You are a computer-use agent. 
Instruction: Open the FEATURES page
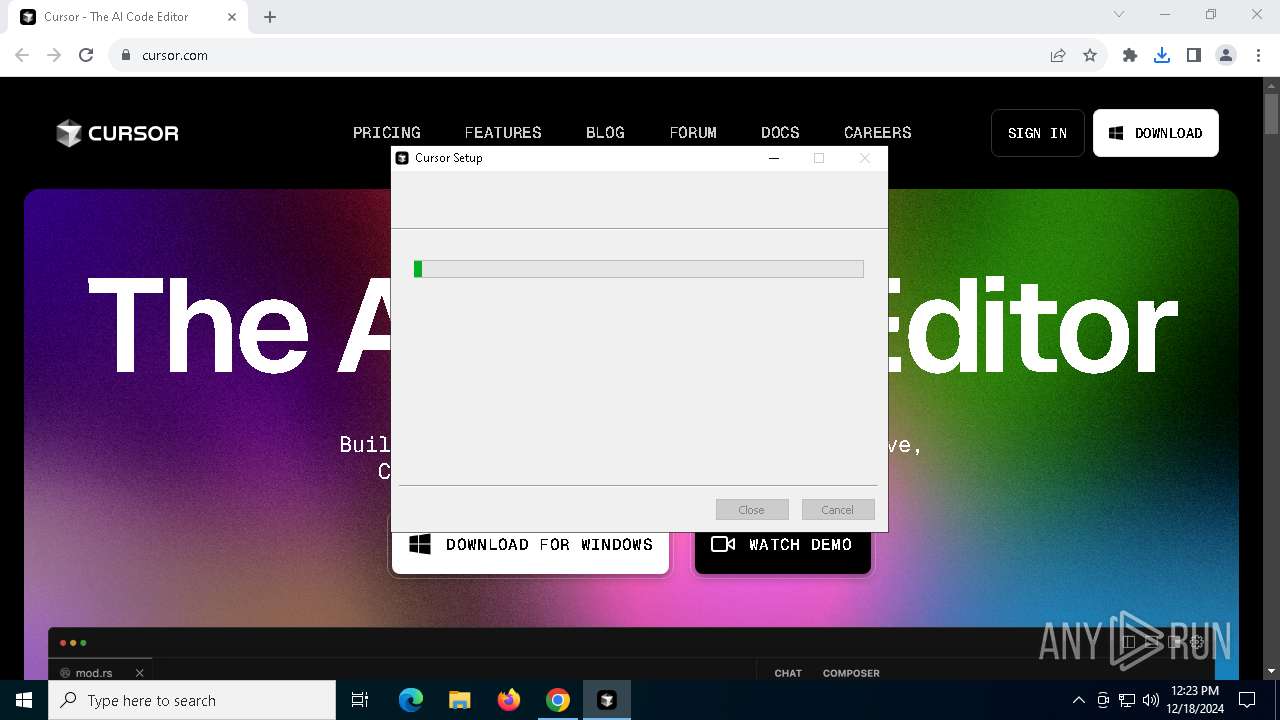pos(503,133)
